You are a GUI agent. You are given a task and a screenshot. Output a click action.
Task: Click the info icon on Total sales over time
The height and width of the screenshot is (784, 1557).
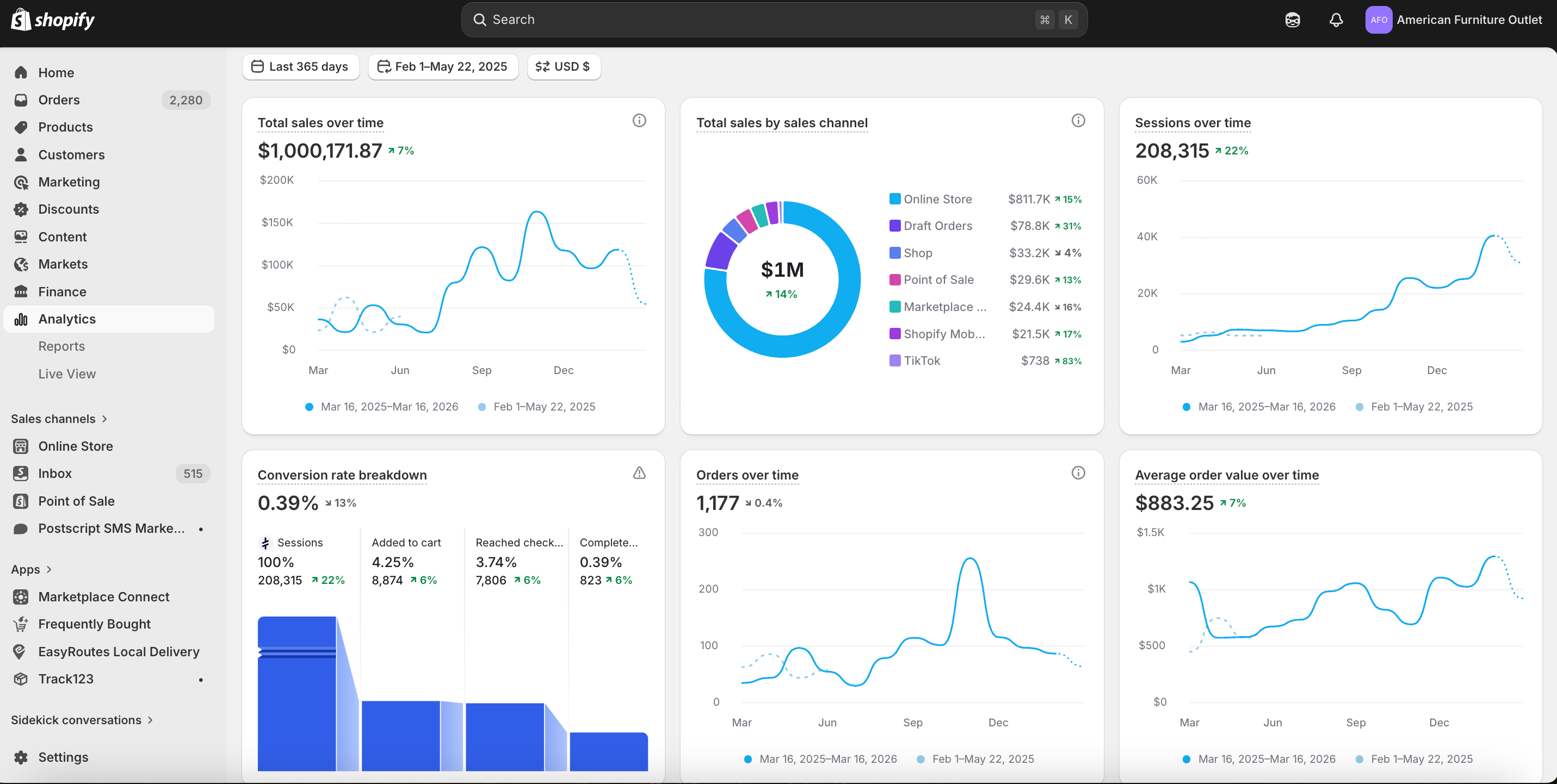(x=639, y=120)
